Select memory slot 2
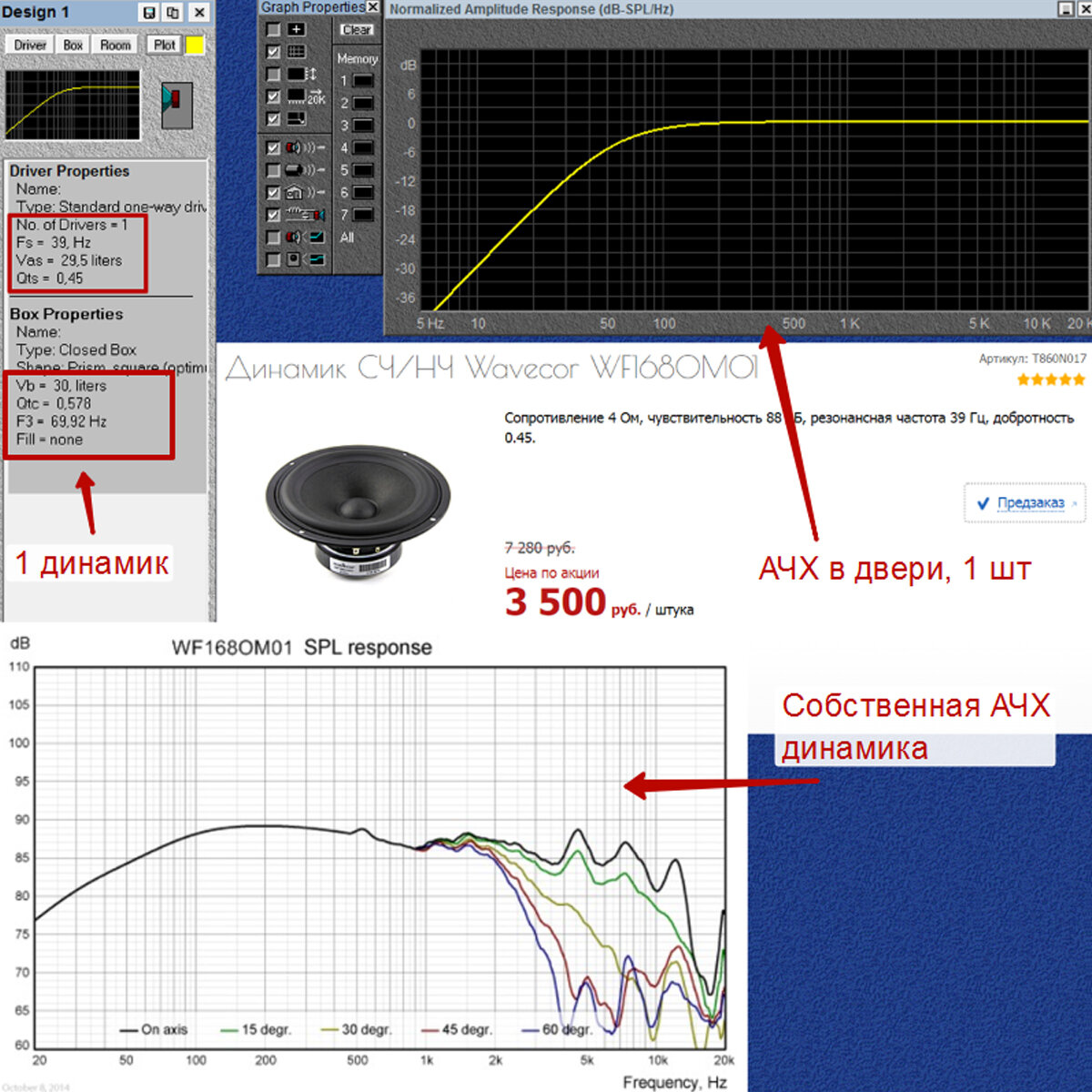This screenshot has width=1092, height=1092. tap(363, 104)
